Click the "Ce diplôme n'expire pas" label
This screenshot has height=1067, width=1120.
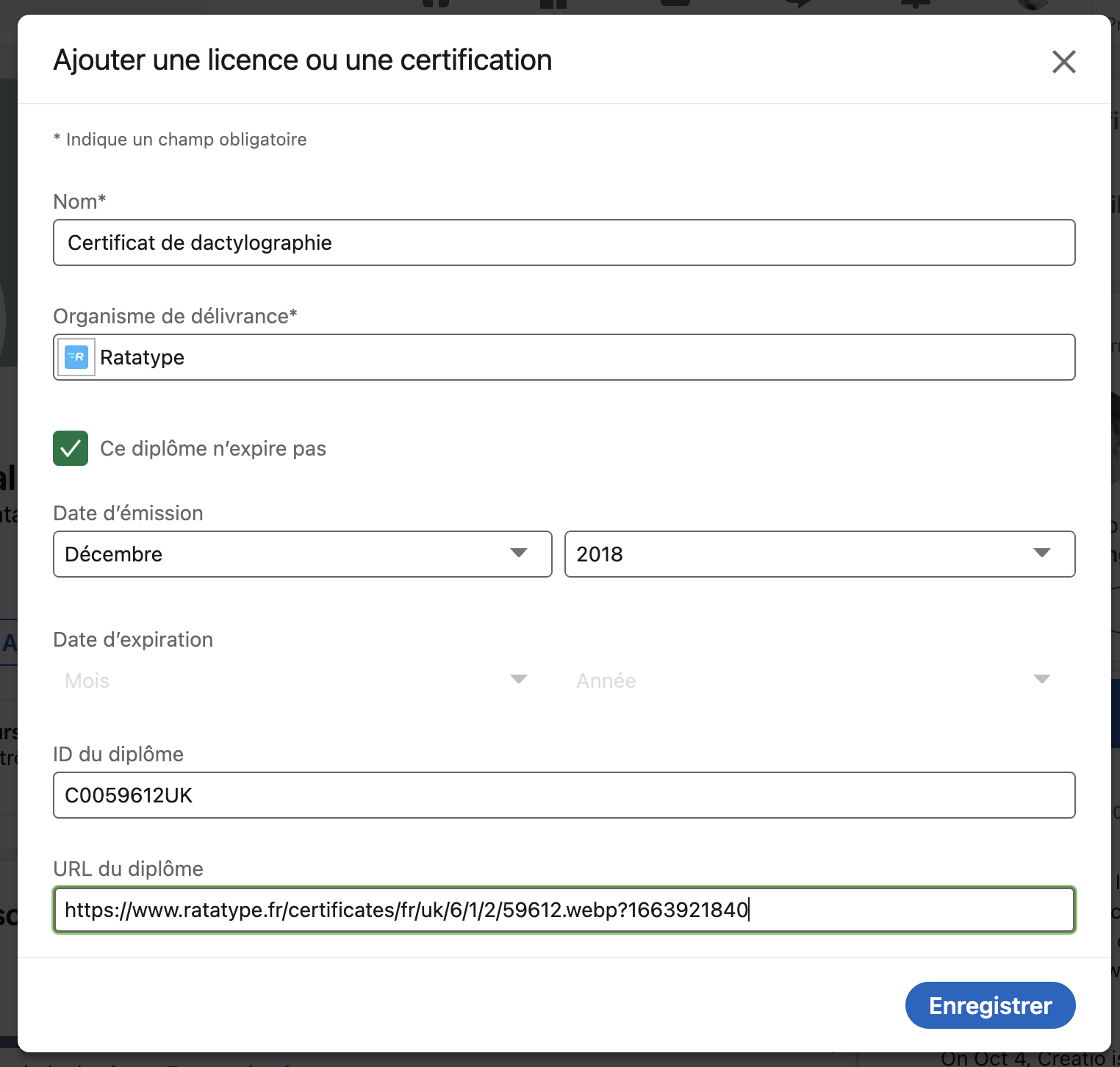coord(212,448)
